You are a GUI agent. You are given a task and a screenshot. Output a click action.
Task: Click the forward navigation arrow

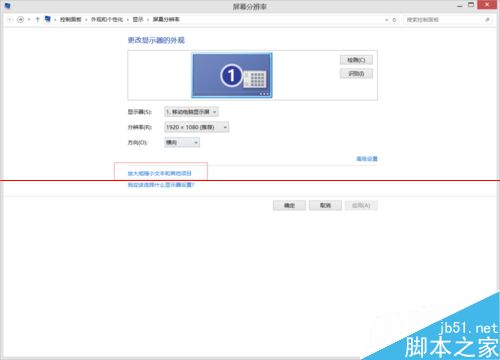point(21,20)
